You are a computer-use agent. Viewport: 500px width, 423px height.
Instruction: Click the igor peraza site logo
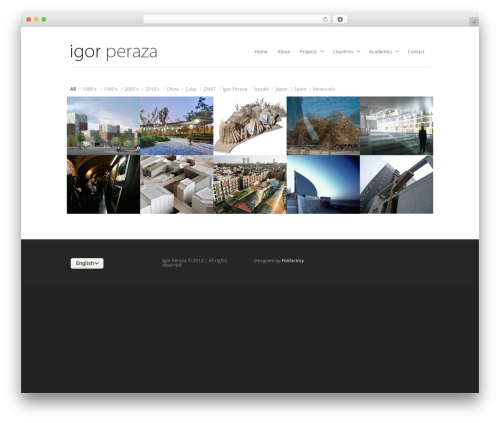click(x=114, y=52)
